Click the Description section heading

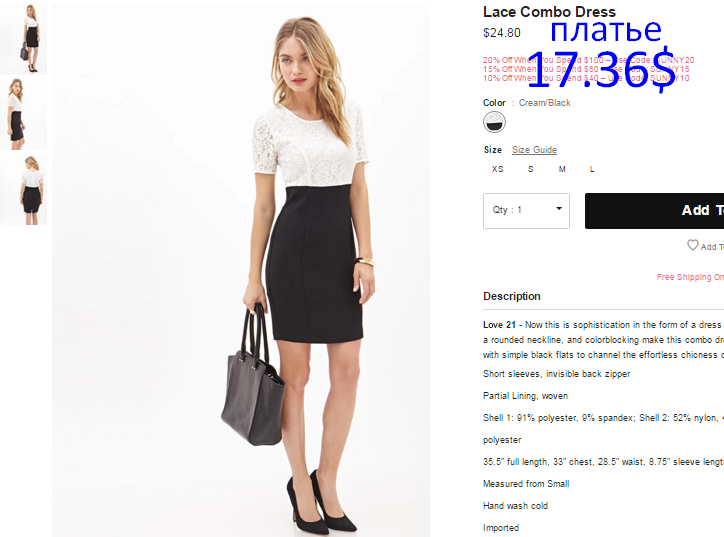[512, 296]
